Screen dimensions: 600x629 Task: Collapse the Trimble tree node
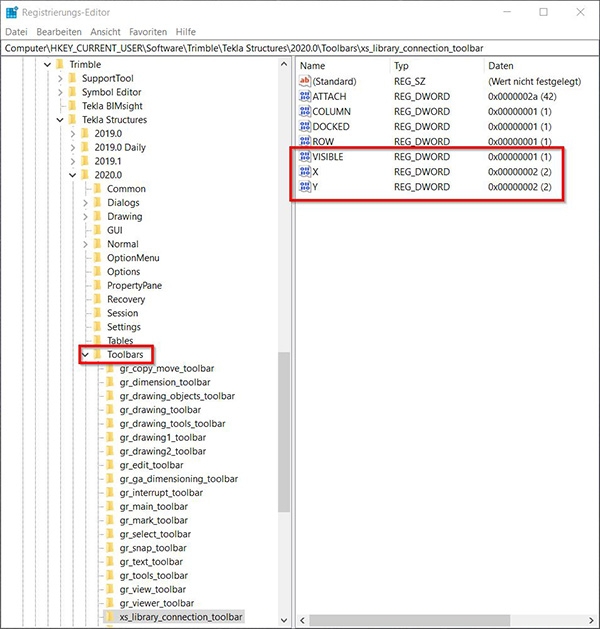point(47,64)
